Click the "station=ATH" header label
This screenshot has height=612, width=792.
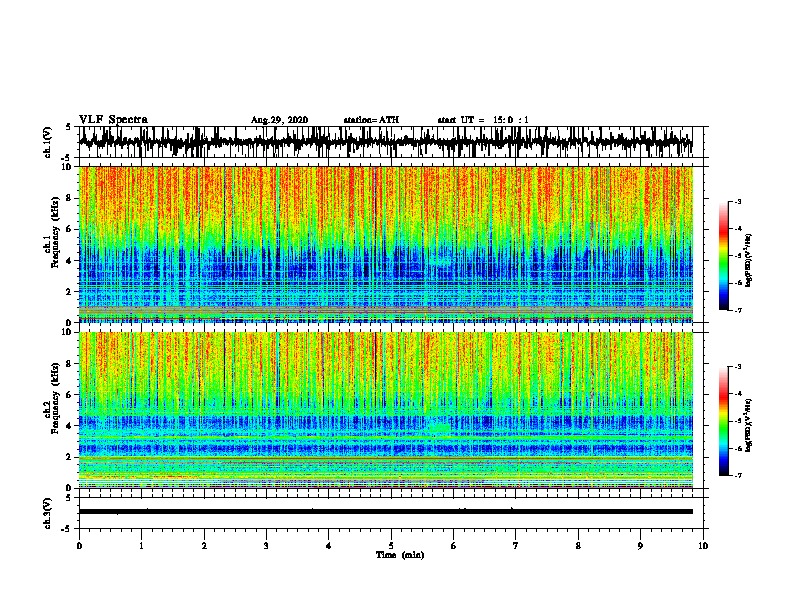371,120
